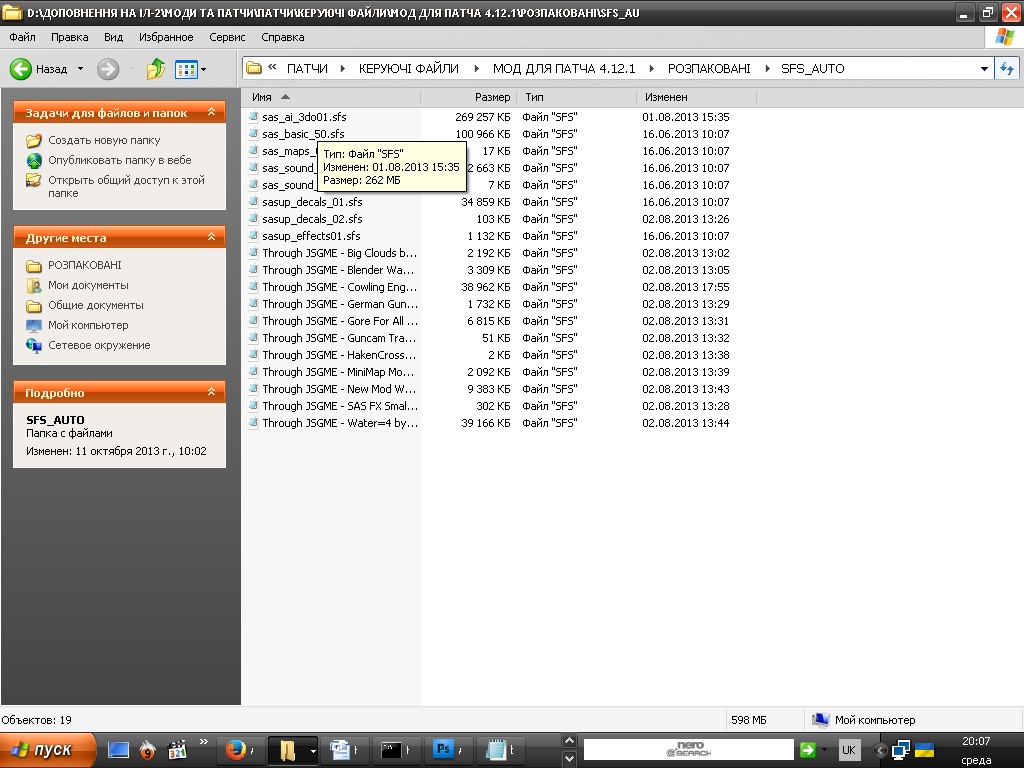This screenshot has height=768, width=1024.
Task: Open Мои документы link
Action: 88,285
